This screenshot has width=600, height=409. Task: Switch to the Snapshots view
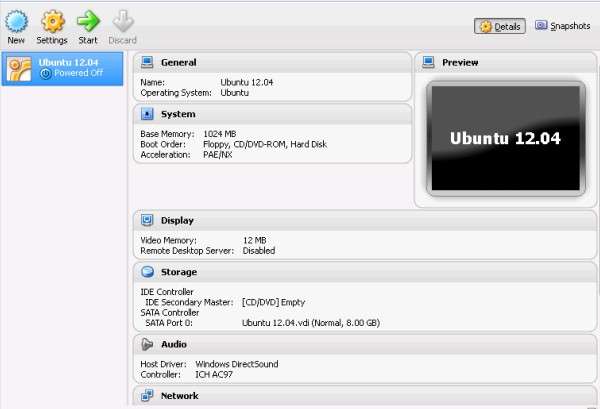562,26
